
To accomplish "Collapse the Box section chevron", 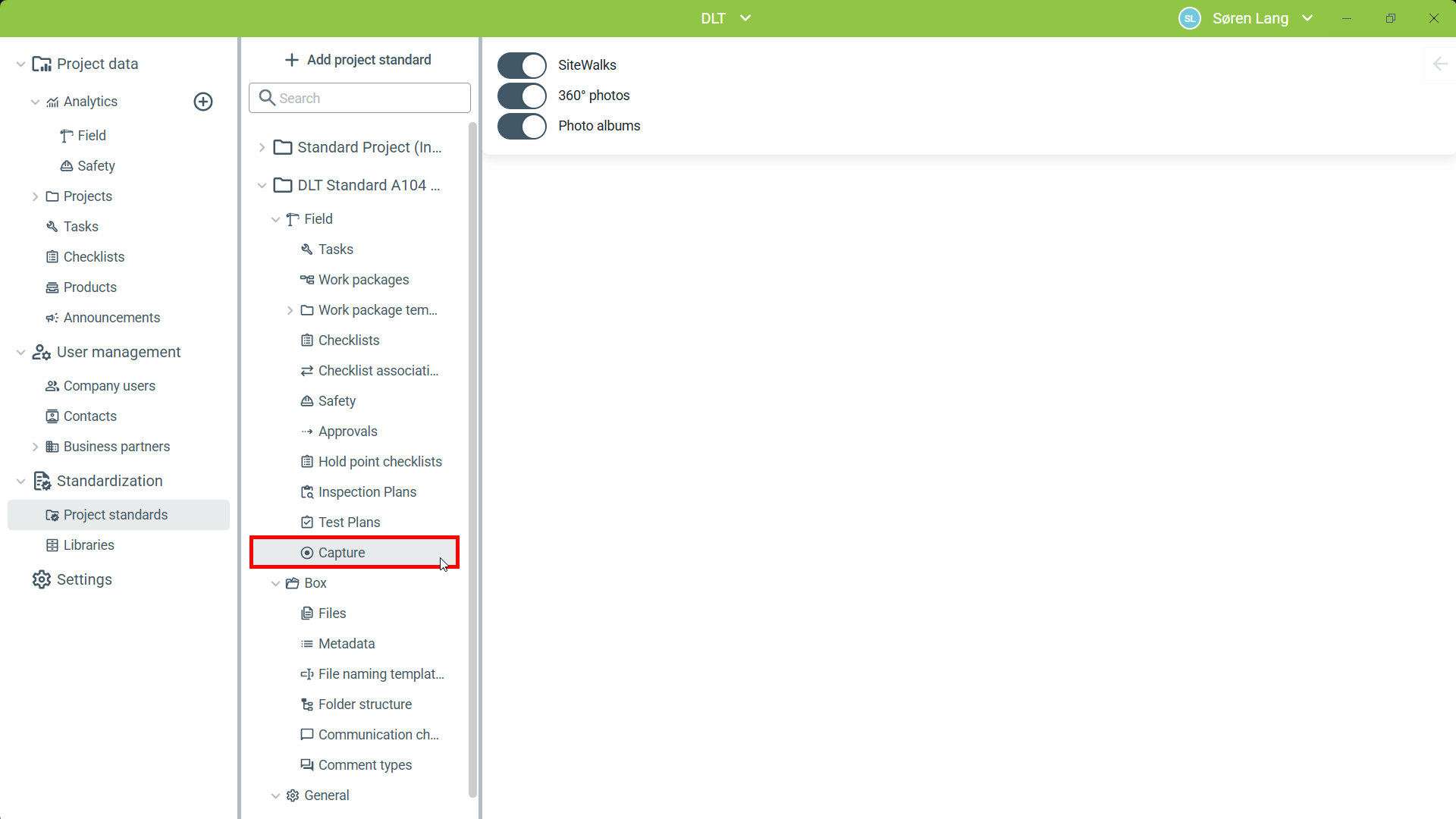I will [275, 583].
